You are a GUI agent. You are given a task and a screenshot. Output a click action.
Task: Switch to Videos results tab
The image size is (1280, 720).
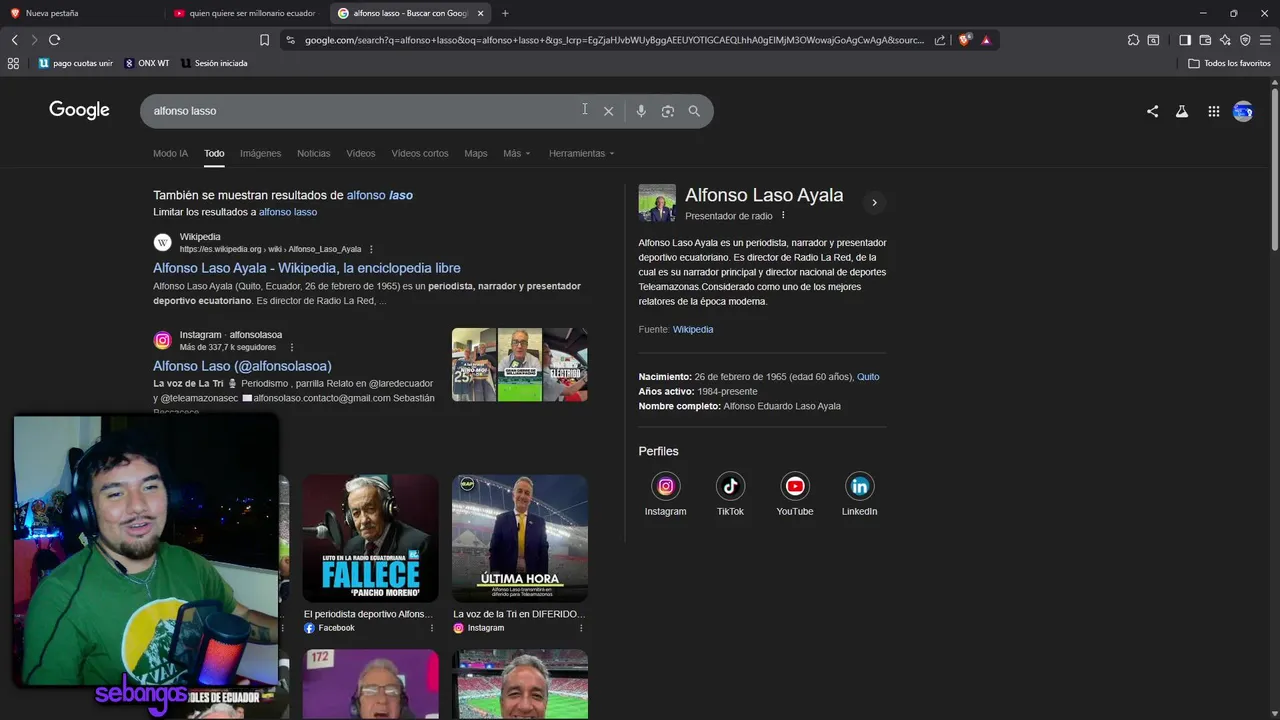(361, 154)
